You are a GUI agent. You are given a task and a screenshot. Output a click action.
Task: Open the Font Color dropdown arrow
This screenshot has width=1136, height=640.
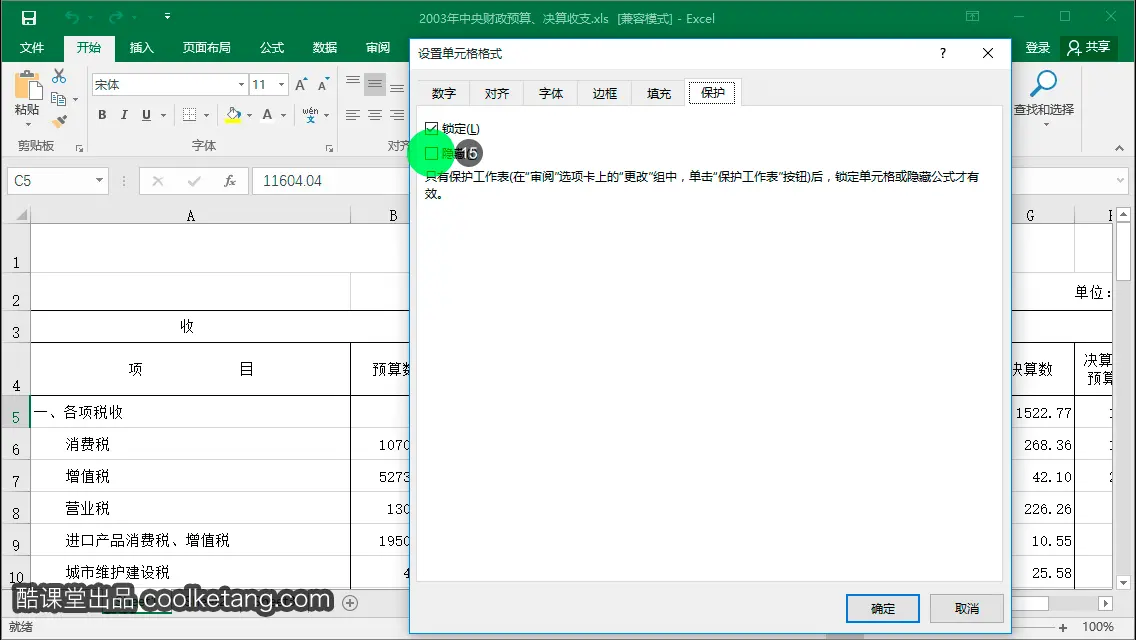point(283,115)
